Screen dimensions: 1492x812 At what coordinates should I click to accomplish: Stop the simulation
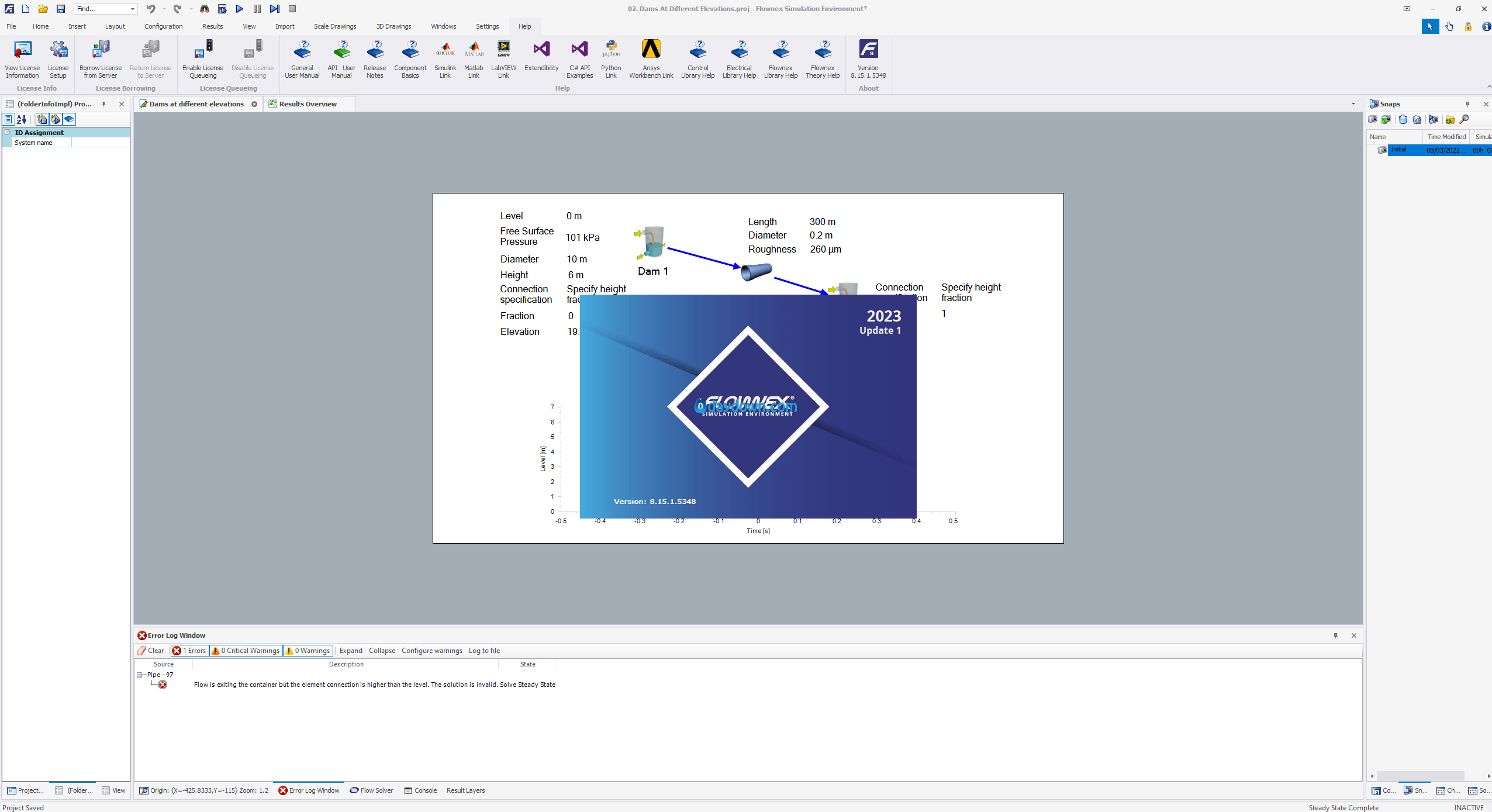tap(292, 9)
